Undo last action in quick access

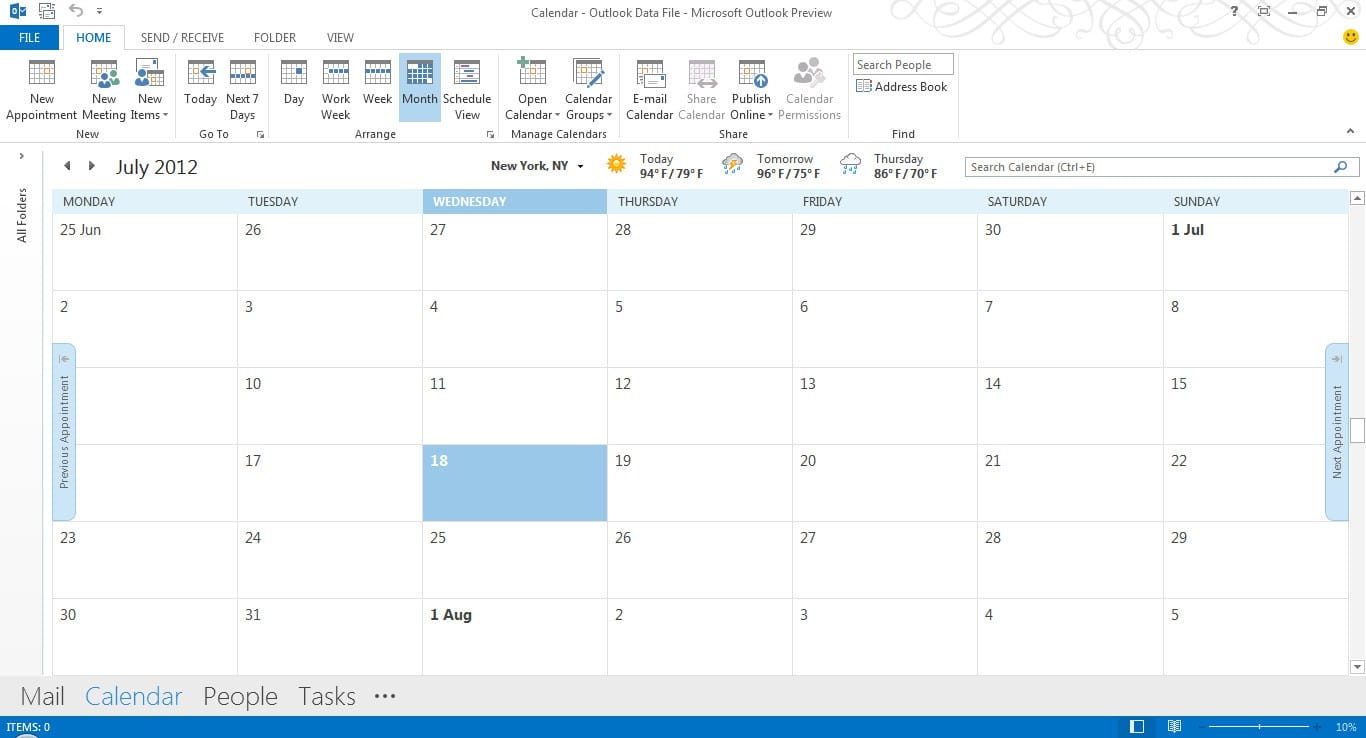76,12
